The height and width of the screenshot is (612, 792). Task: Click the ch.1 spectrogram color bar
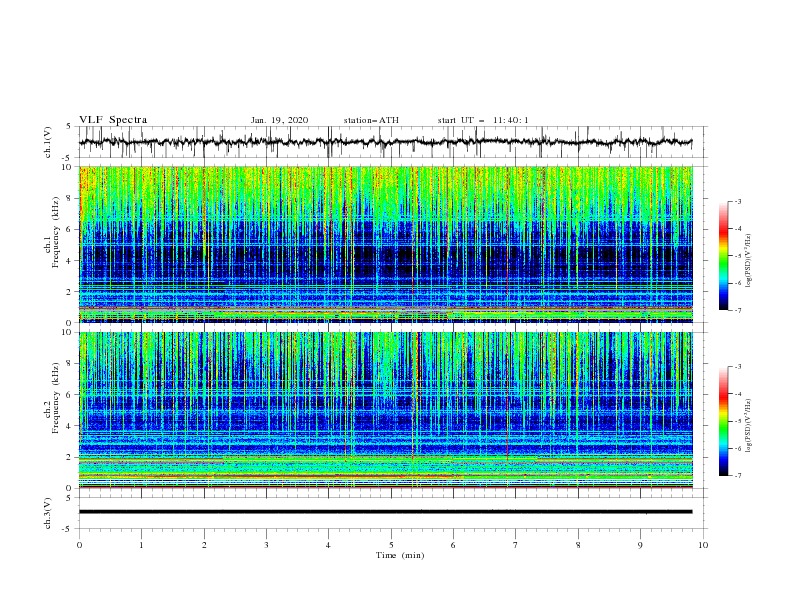click(724, 256)
